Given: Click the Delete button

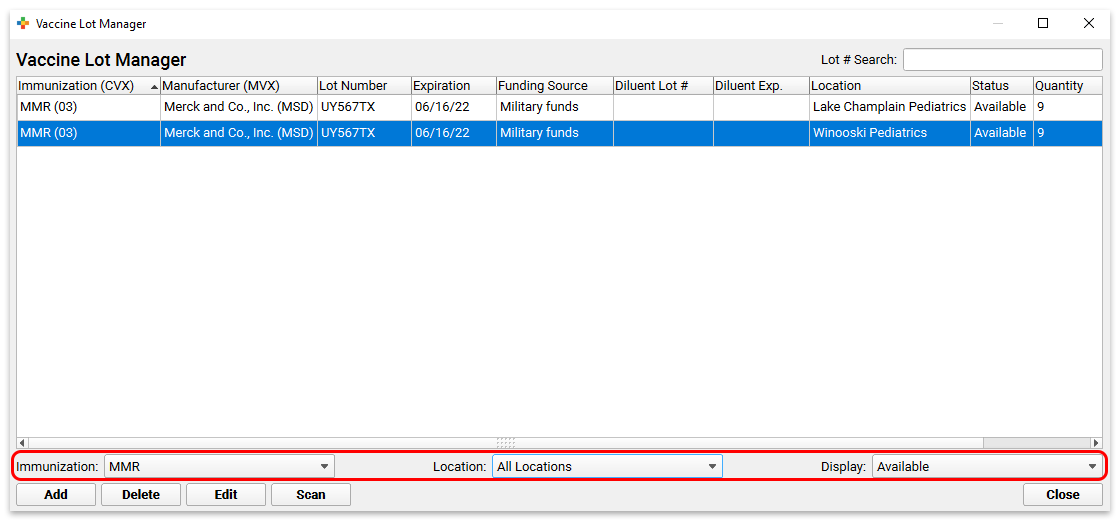Looking at the screenshot, I should (x=141, y=495).
